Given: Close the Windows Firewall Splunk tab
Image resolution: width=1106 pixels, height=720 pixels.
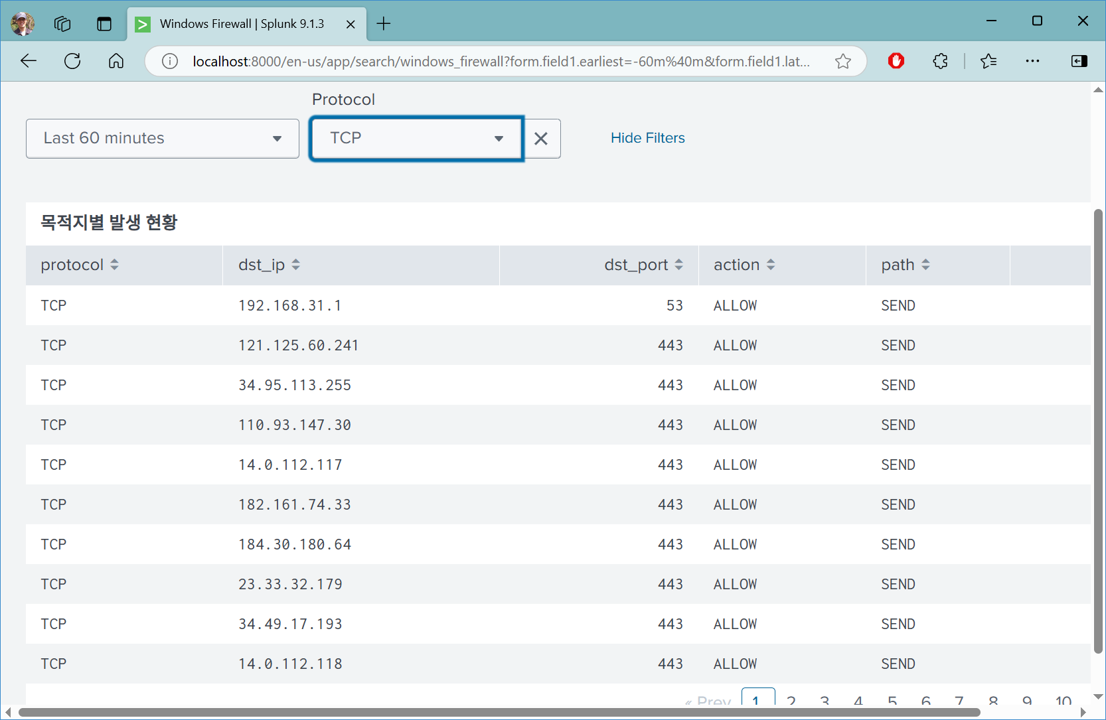Looking at the screenshot, I should pos(351,24).
